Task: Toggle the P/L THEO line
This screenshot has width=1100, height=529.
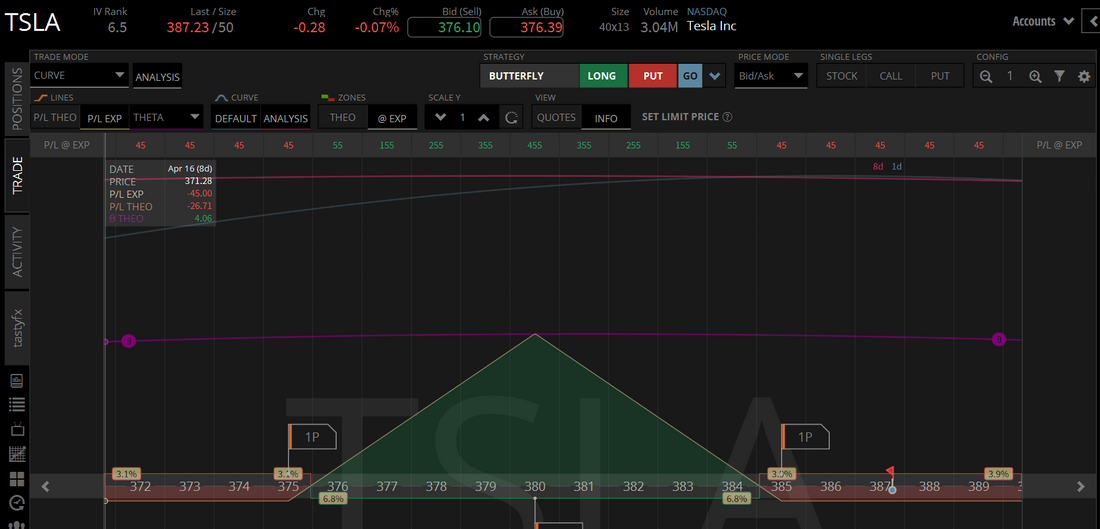Action: (x=55, y=118)
